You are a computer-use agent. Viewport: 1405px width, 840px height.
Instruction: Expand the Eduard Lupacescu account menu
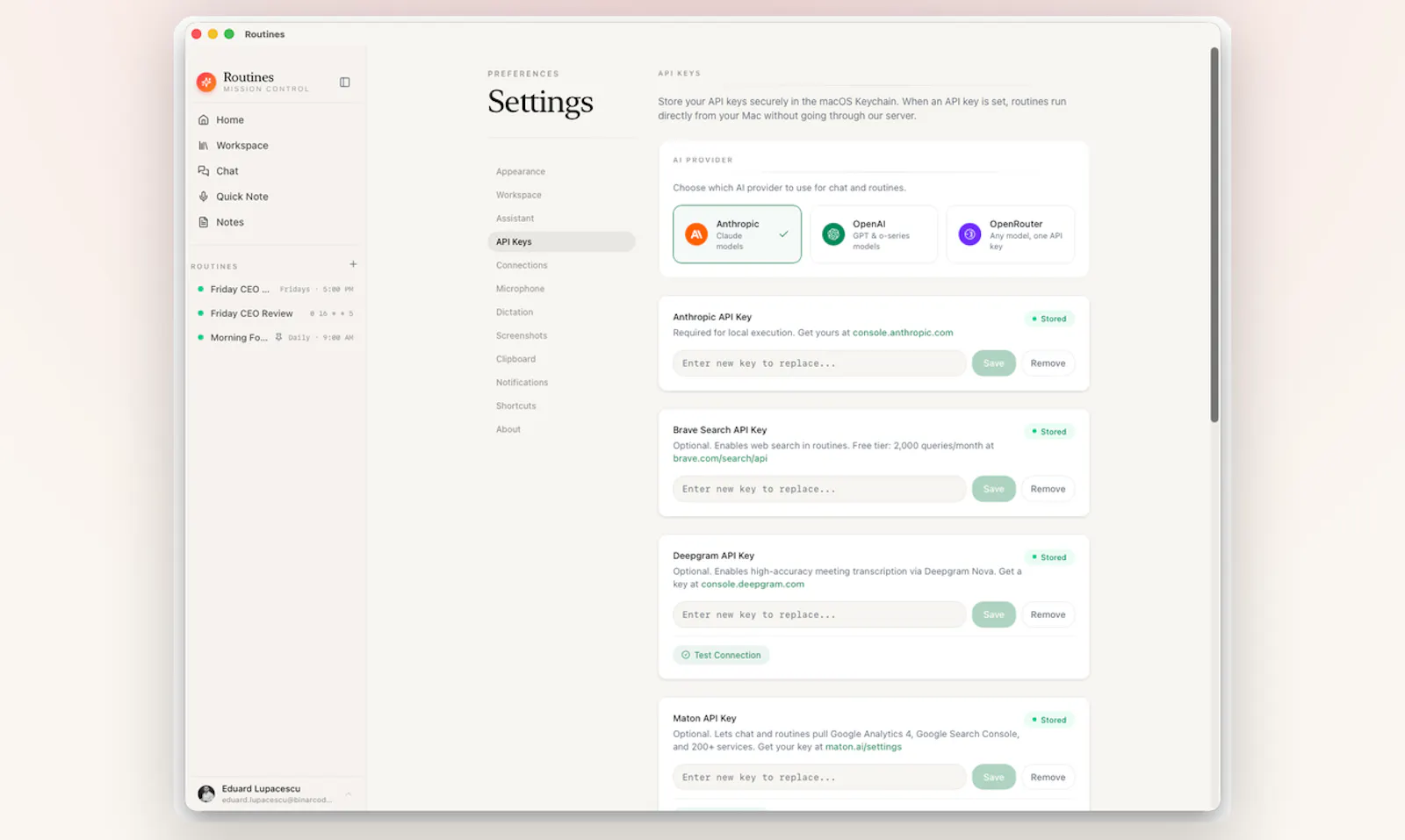coord(349,794)
